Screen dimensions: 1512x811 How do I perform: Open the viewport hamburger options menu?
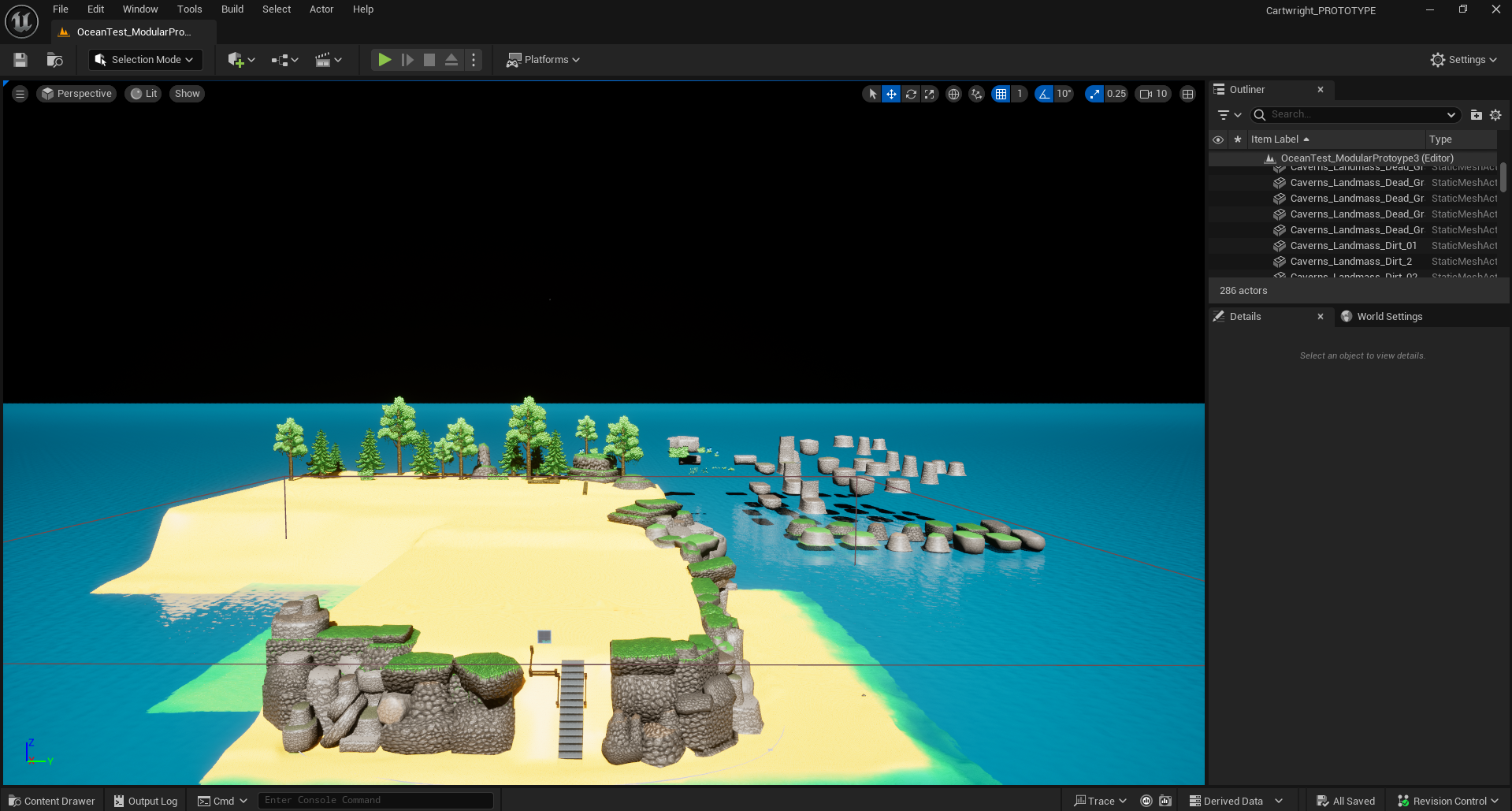coord(20,94)
